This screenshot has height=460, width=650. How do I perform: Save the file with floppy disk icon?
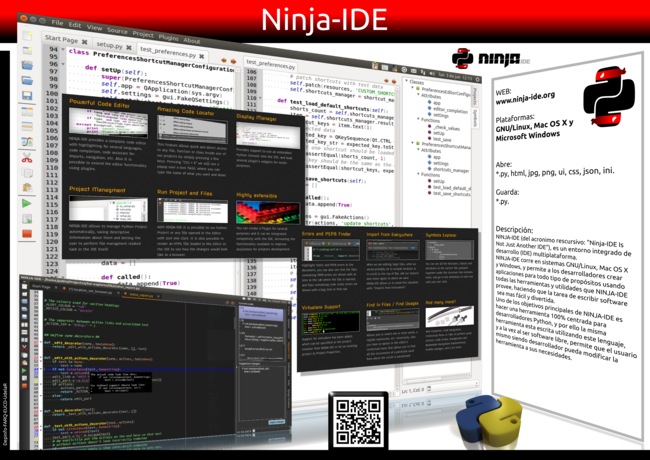pyautogui.click(x=27, y=95)
